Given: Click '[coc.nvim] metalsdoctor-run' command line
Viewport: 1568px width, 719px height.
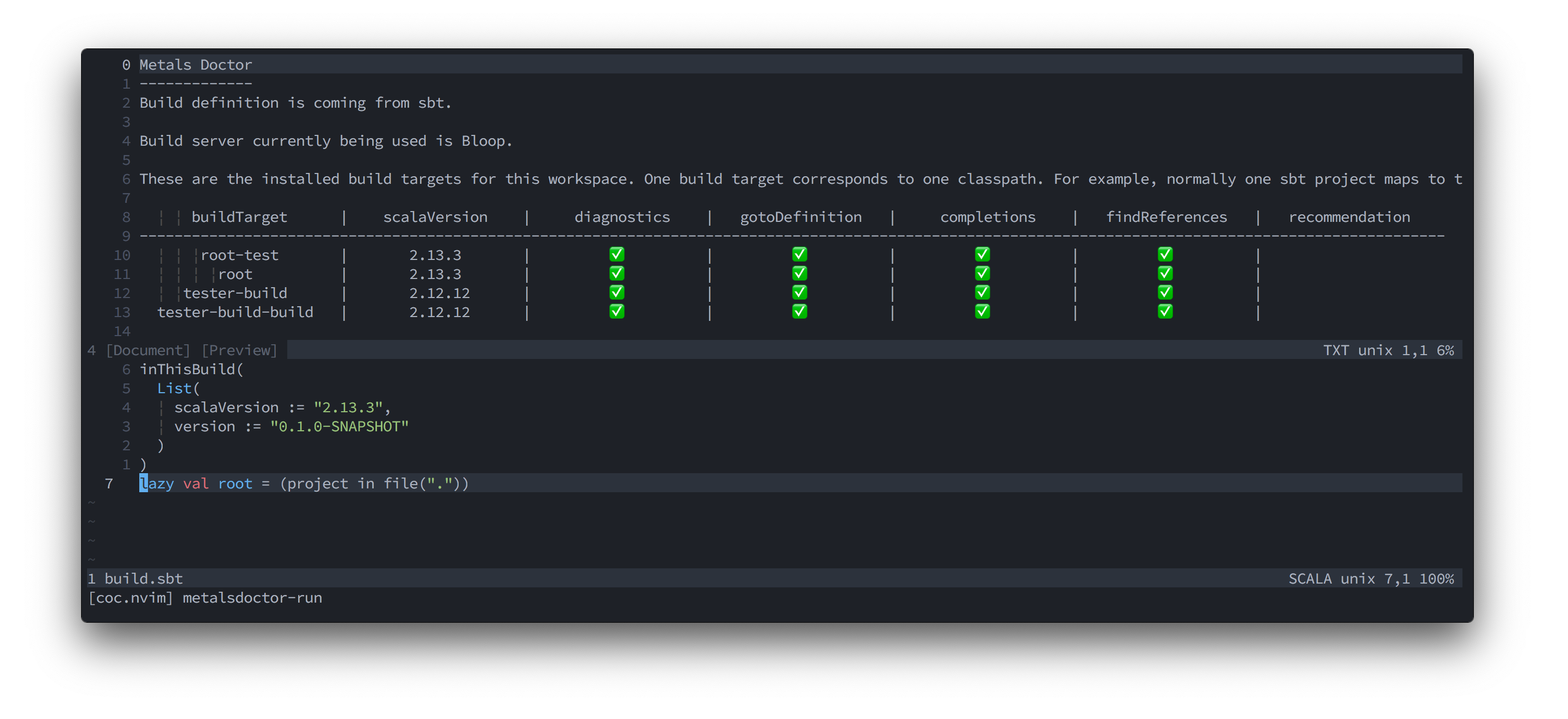Looking at the screenshot, I should tap(205, 598).
